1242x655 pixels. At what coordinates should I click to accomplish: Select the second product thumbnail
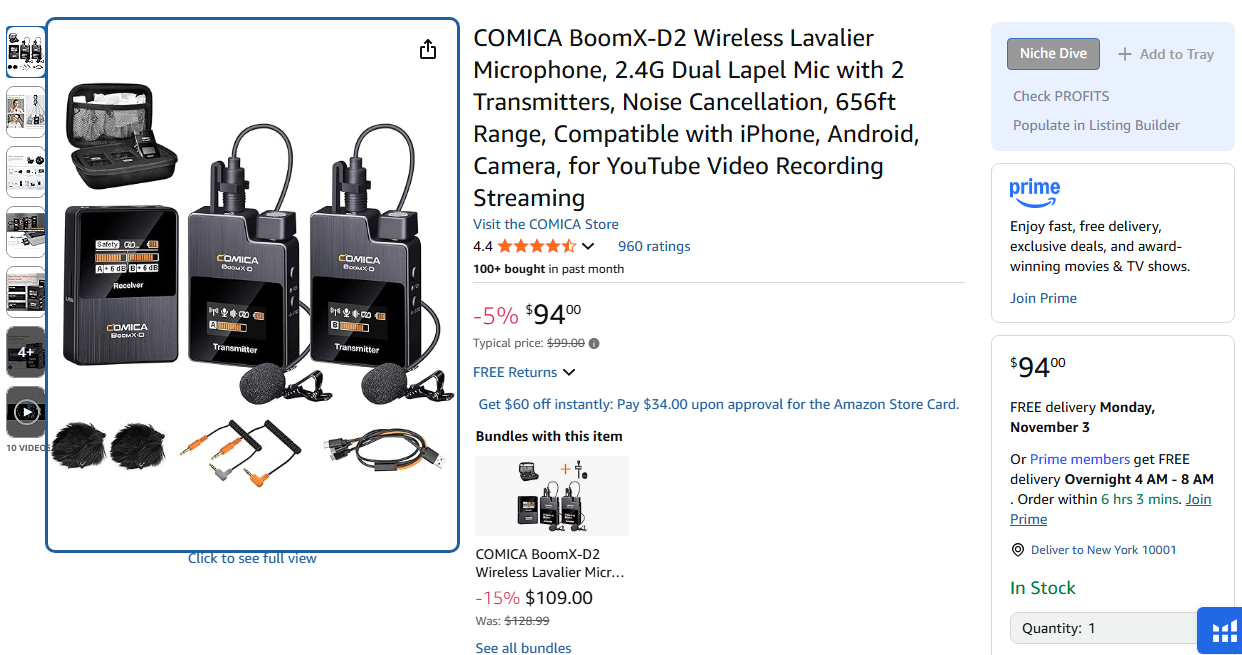[x=26, y=112]
